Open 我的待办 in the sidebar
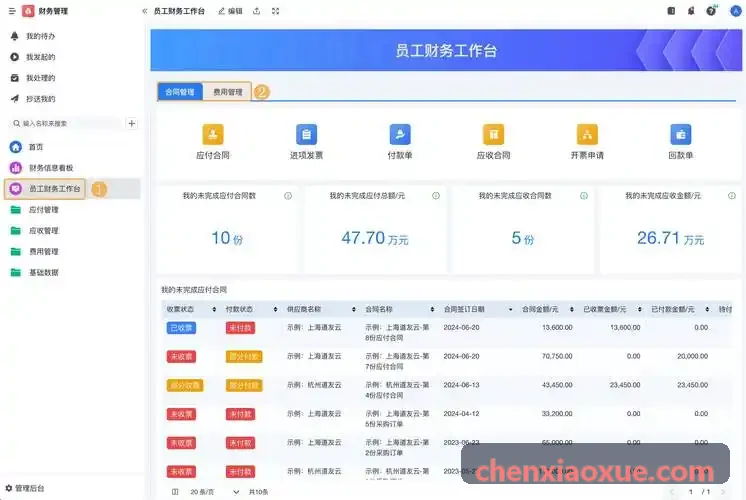 tap(40, 36)
